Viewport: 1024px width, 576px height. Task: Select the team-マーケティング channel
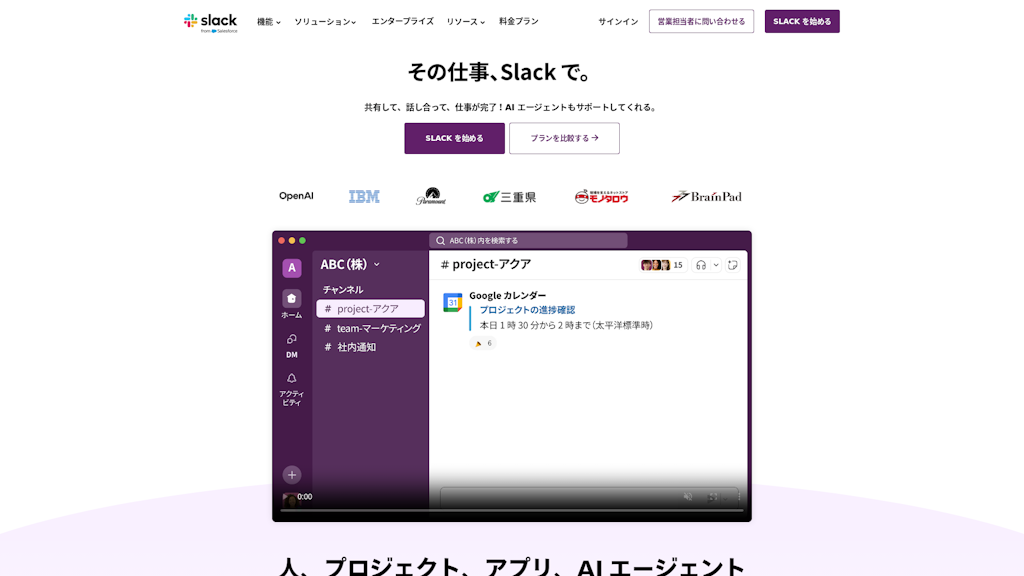[x=372, y=328]
